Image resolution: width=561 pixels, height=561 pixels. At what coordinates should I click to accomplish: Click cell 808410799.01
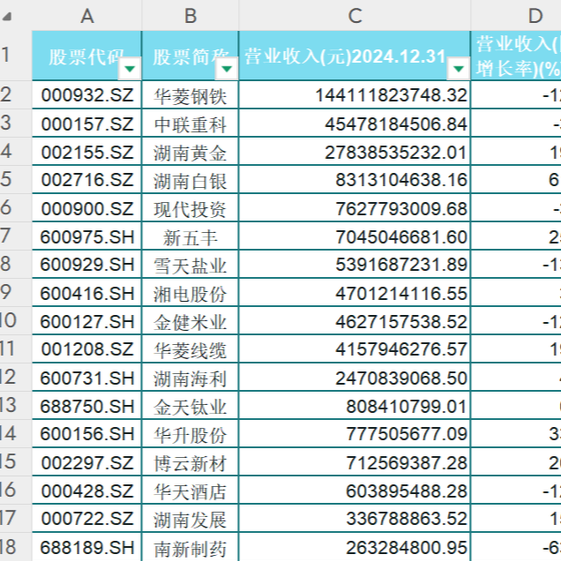[355, 405]
